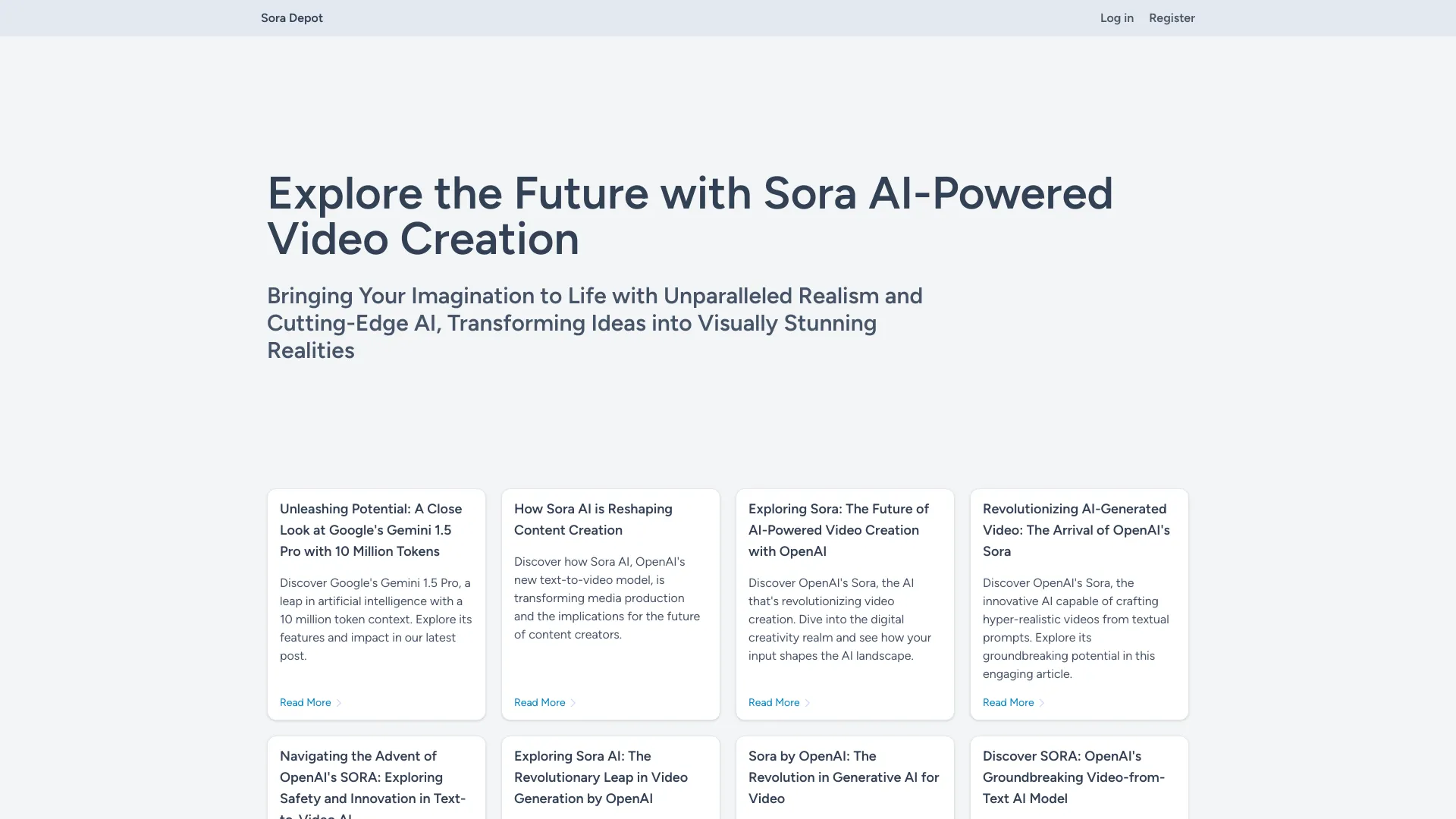
Task: Open Discover SORA: OpenAI's Groundbreaking article
Action: (1074, 777)
